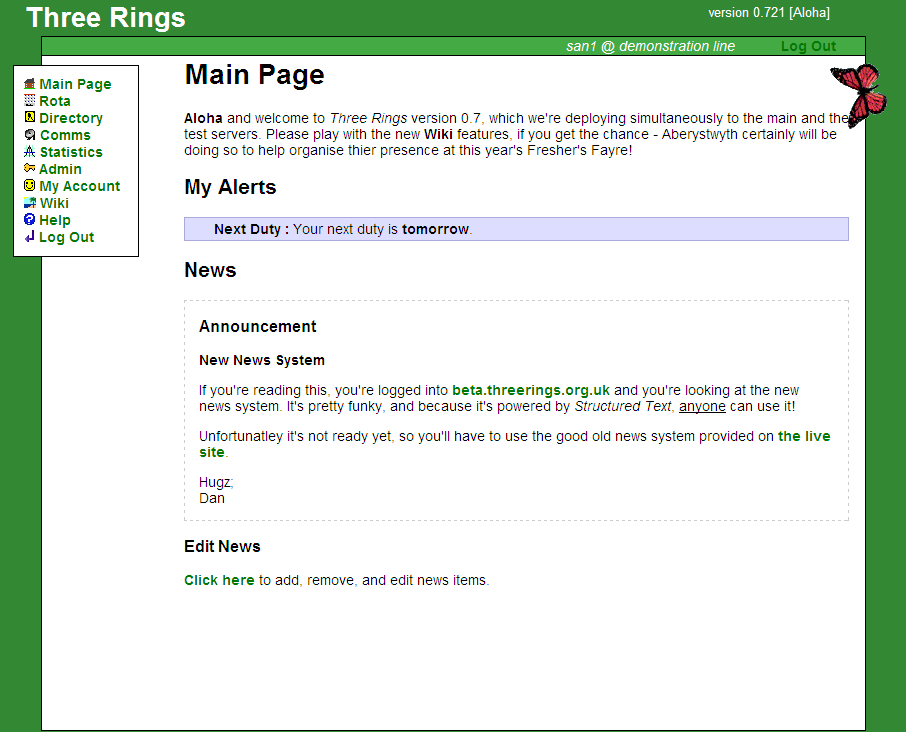The width and height of the screenshot is (906, 732).
Task: Open the Wiki link in the sidebar
Action: (54, 203)
